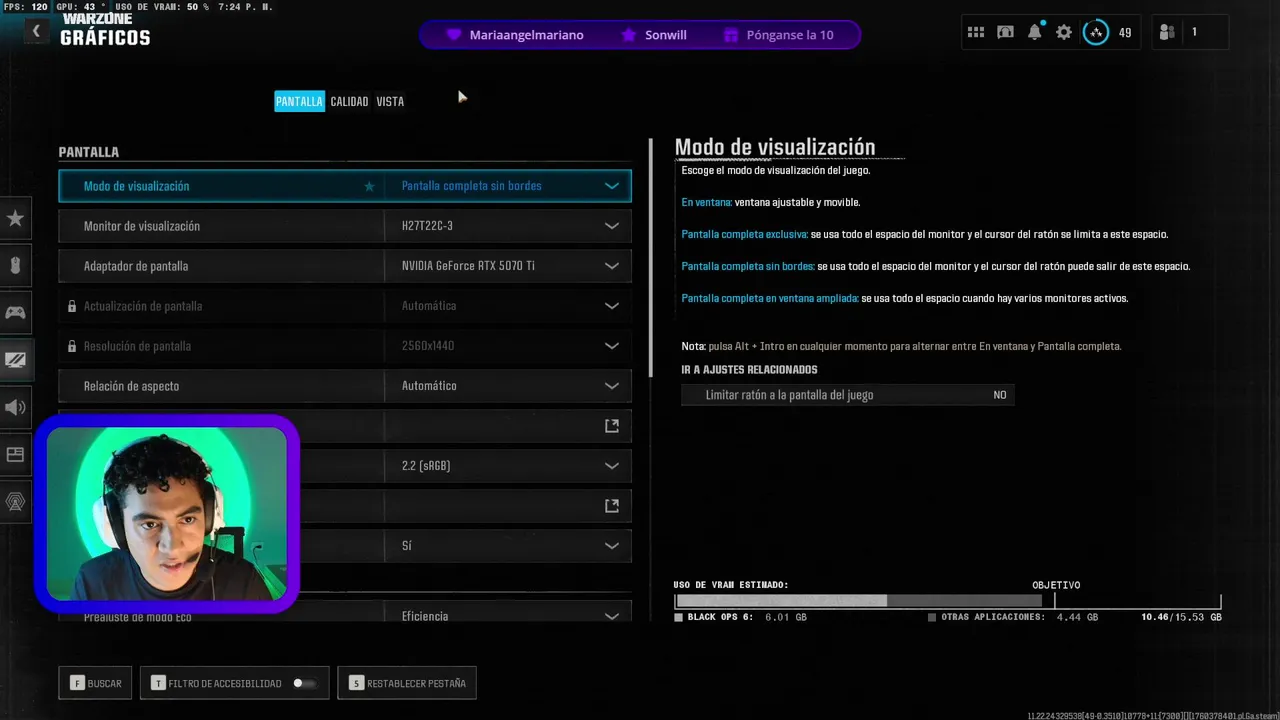This screenshot has height=720, width=1280.
Task: Click lock icon beside Actualización de pantalla
Action: pos(72,306)
